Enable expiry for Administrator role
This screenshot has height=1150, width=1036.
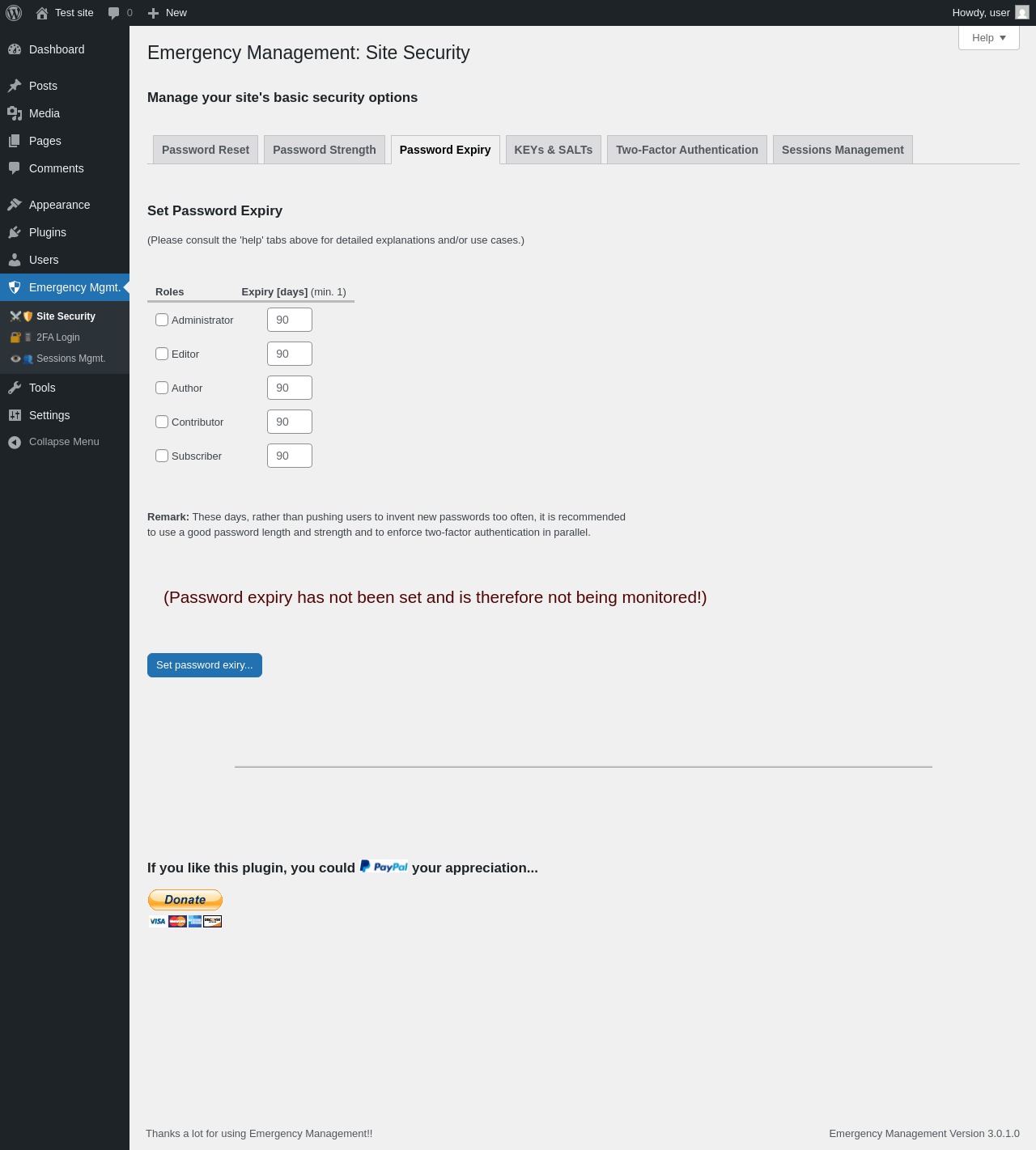tap(162, 320)
